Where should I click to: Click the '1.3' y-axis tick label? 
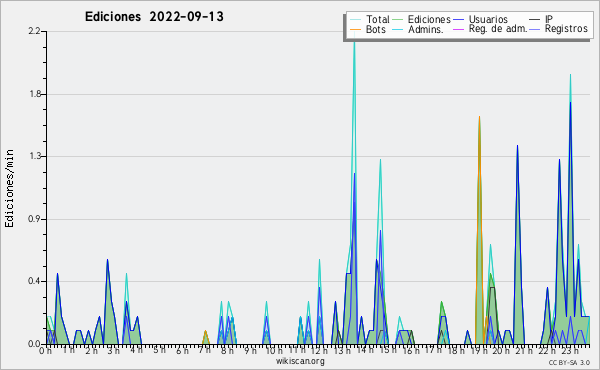click(34, 156)
